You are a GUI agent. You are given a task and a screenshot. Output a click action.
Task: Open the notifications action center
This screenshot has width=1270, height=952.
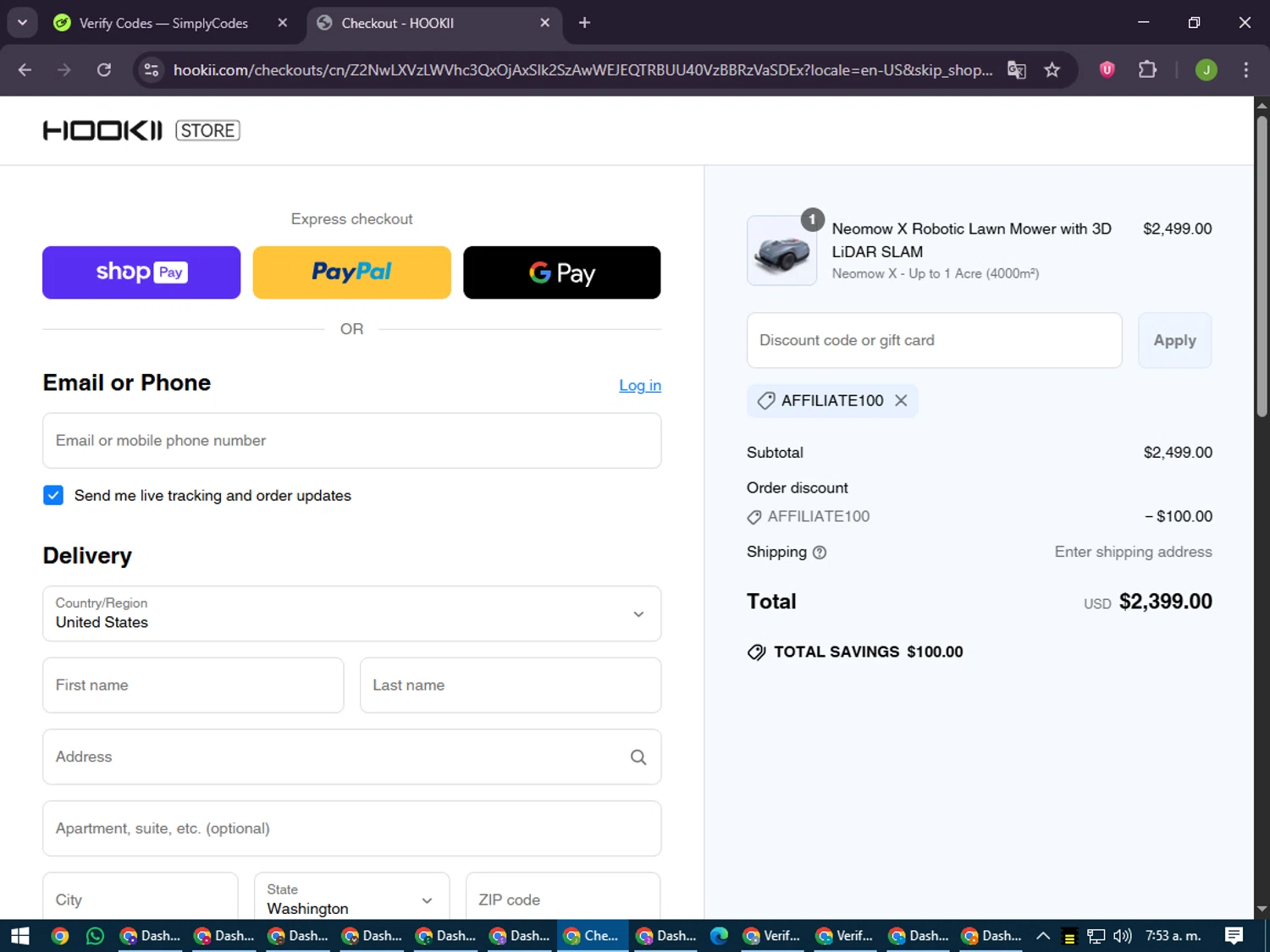[1234, 936]
